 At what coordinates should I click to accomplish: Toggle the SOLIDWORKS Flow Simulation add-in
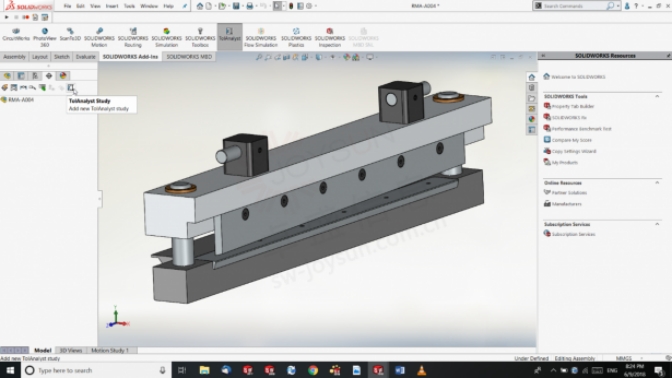point(261,37)
